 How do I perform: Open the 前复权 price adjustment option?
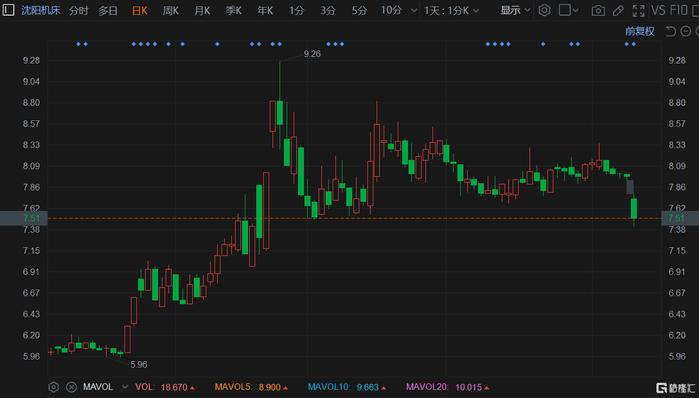pyautogui.click(x=640, y=31)
